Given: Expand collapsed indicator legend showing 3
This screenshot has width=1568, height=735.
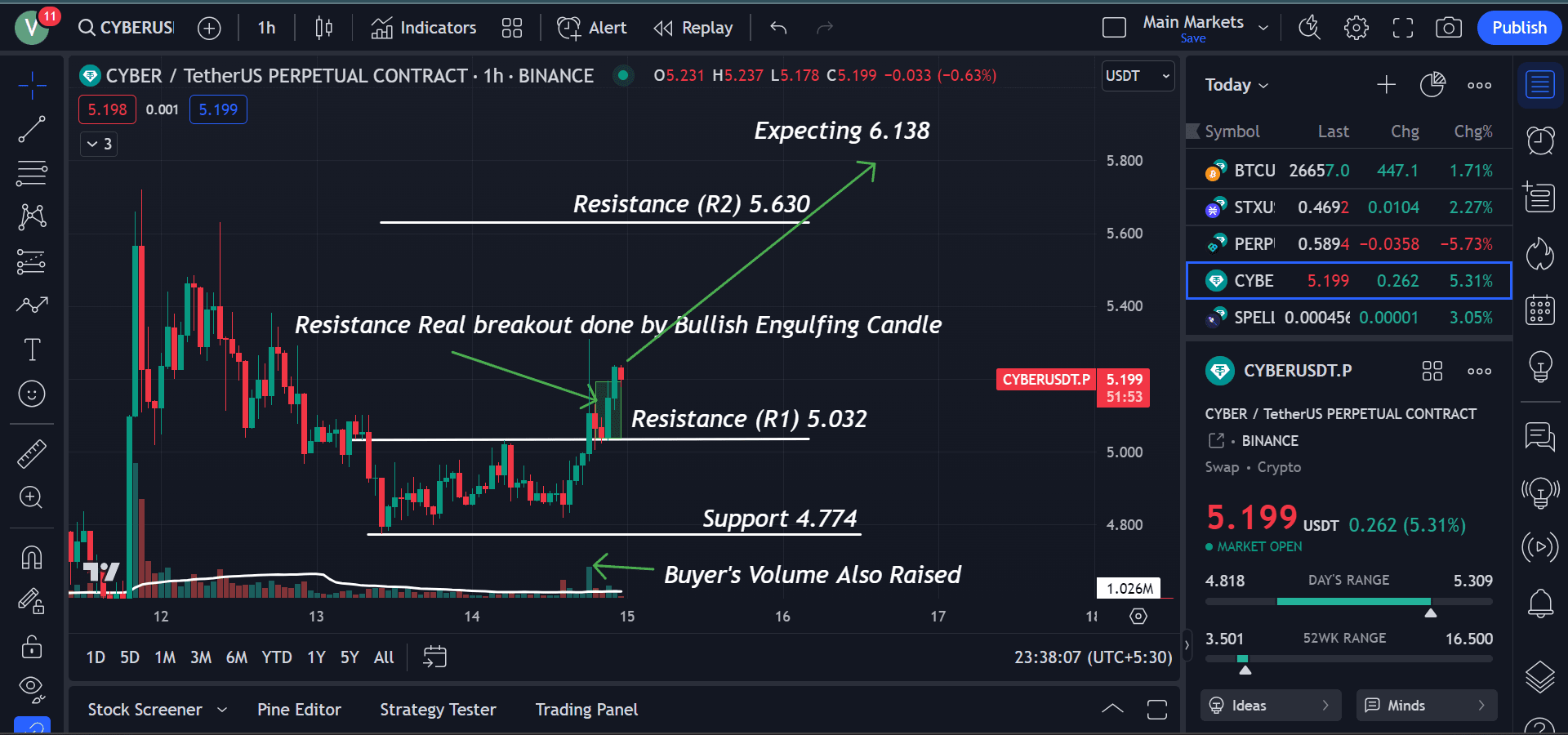Looking at the screenshot, I should 100,145.
